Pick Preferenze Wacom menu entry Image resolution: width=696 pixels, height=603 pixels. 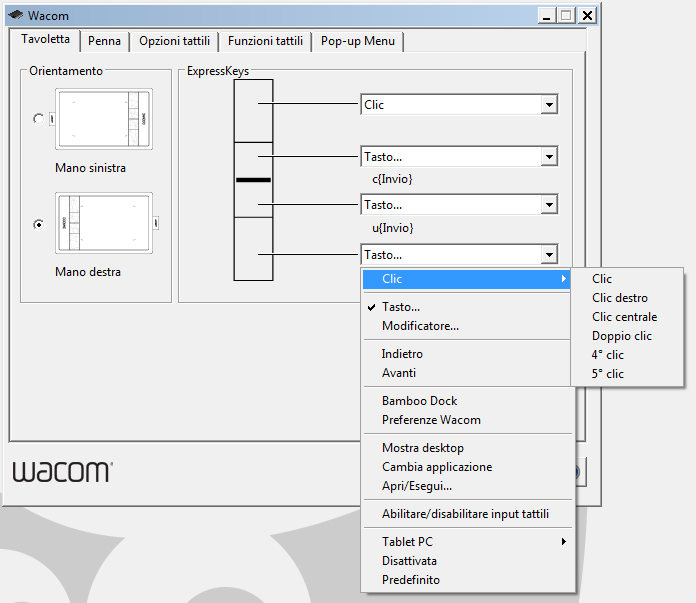(468, 420)
